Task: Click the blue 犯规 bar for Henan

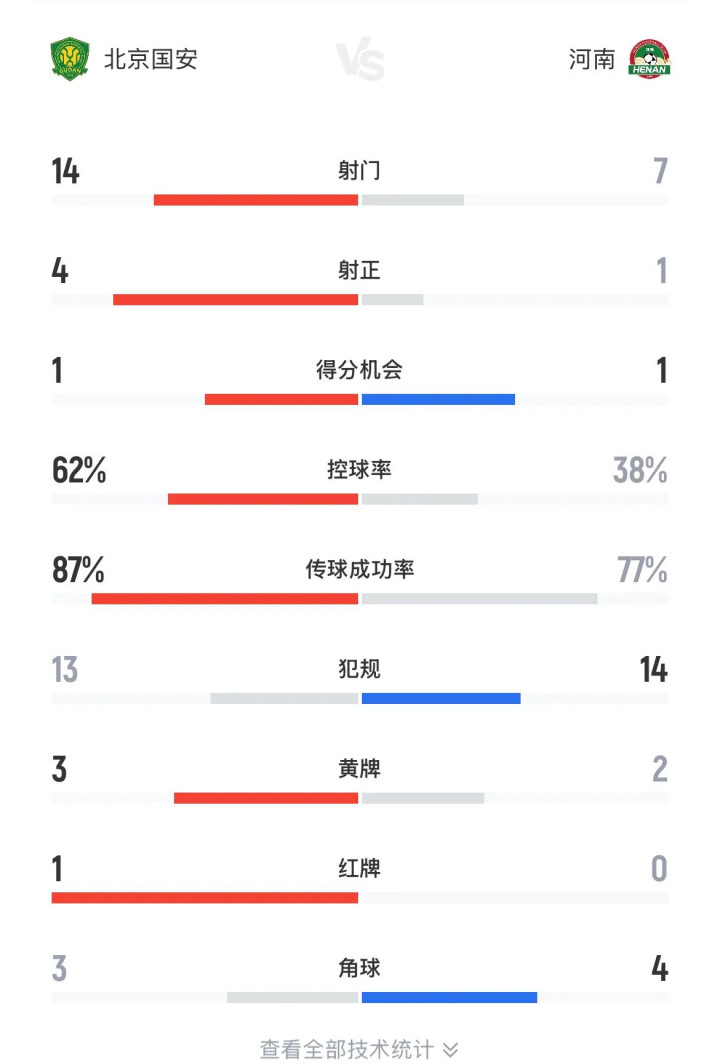Action: (x=441, y=698)
